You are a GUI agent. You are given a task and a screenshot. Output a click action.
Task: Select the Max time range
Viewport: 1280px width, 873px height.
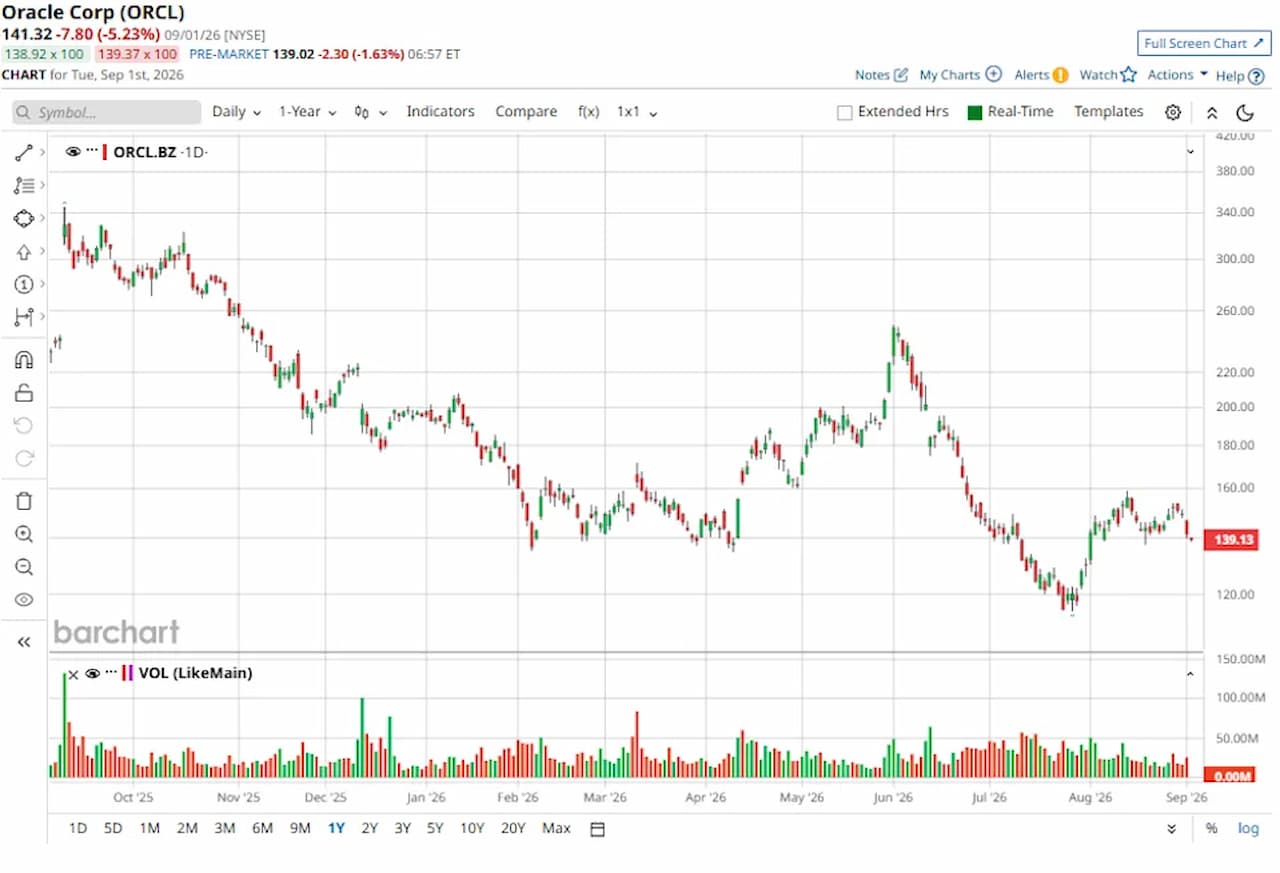point(556,828)
